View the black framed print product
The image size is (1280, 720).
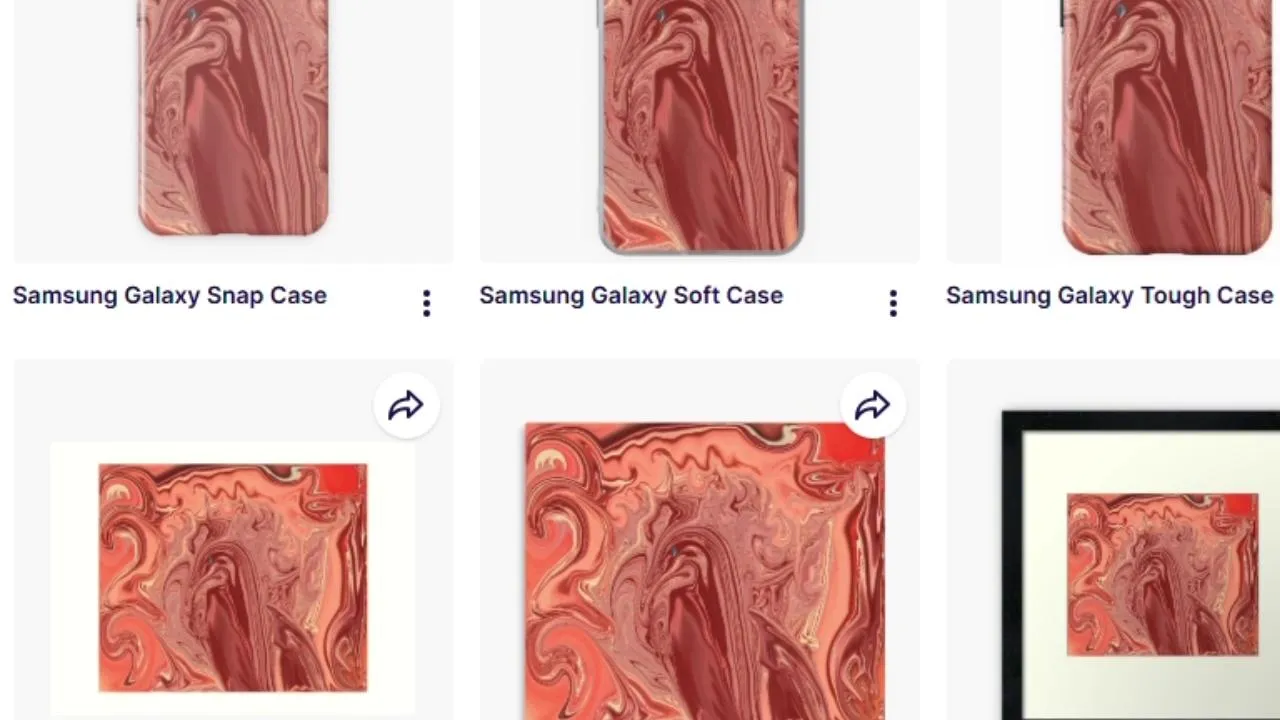coord(1141,565)
